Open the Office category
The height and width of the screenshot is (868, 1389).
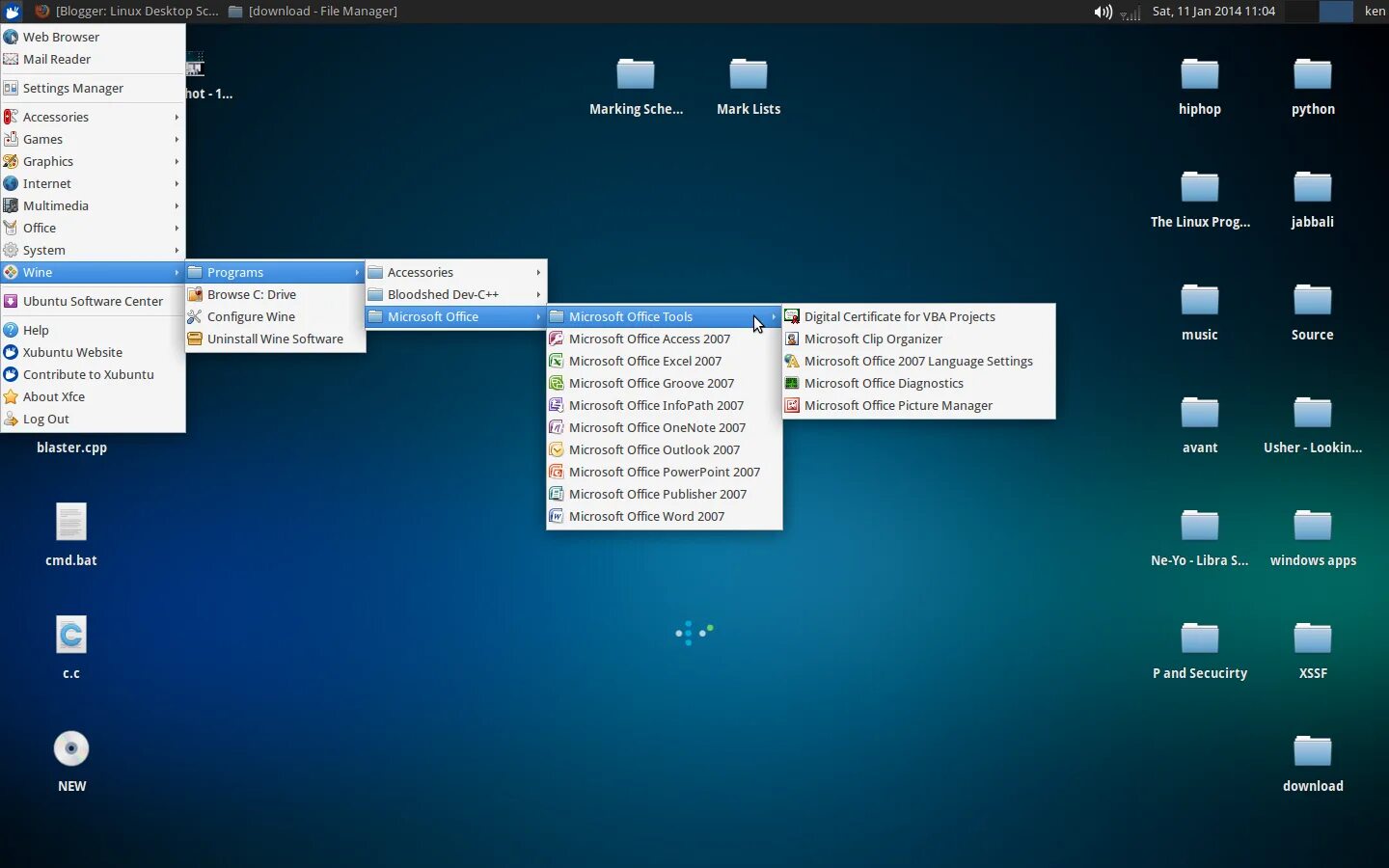pos(93,228)
